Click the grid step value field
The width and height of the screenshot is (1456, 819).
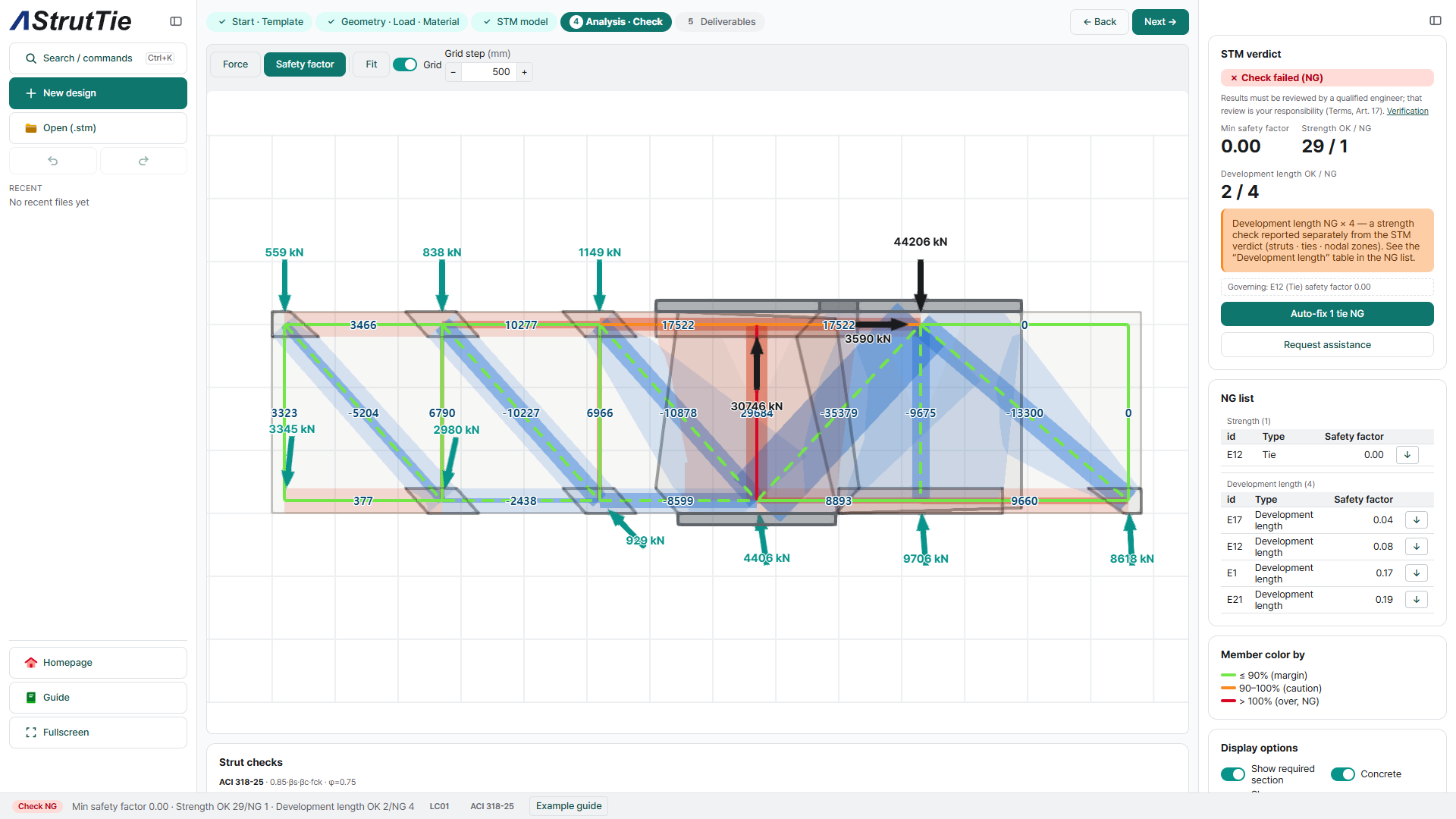489,72
